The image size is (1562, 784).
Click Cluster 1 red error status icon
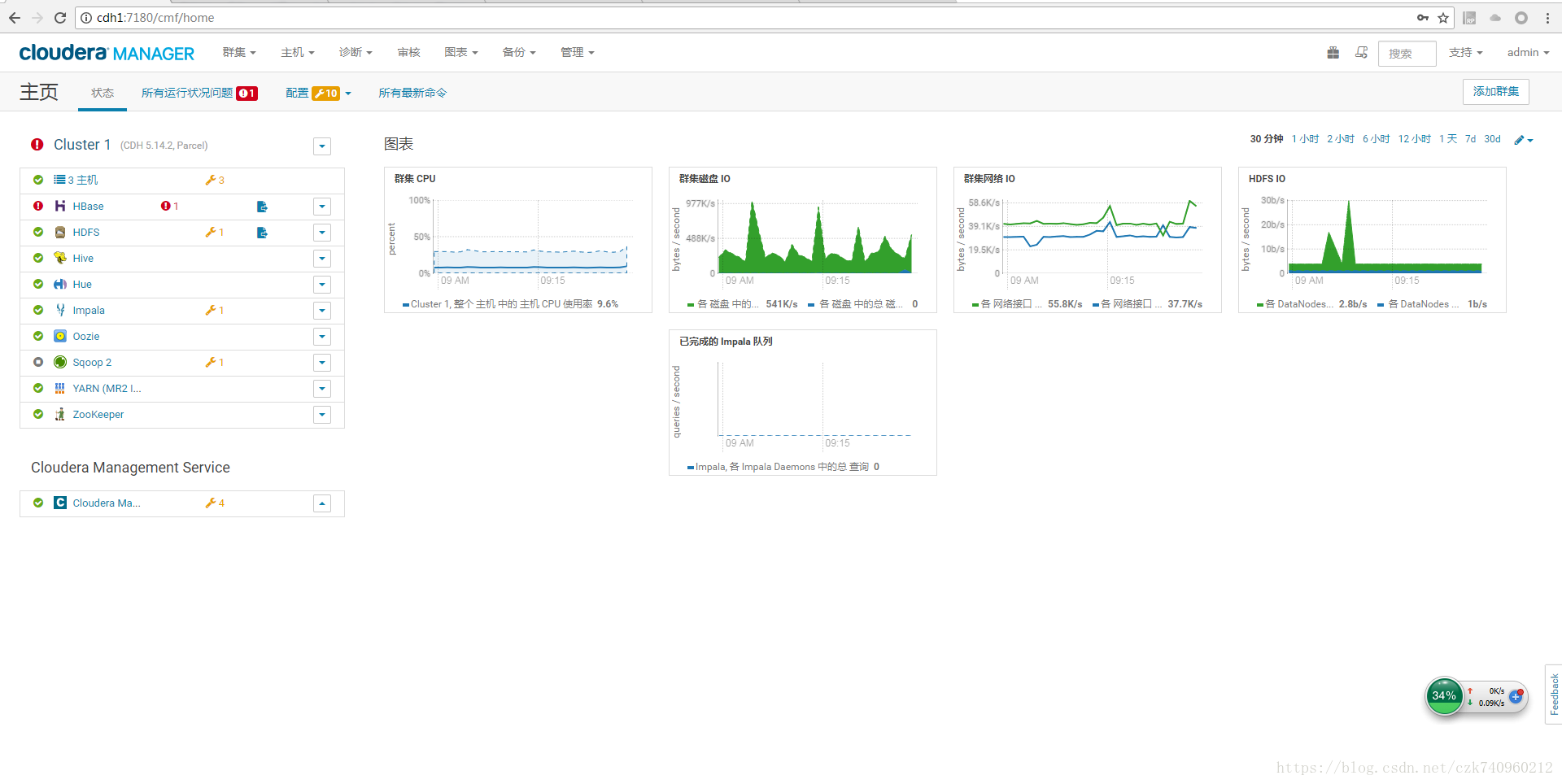tap(37, 145)
